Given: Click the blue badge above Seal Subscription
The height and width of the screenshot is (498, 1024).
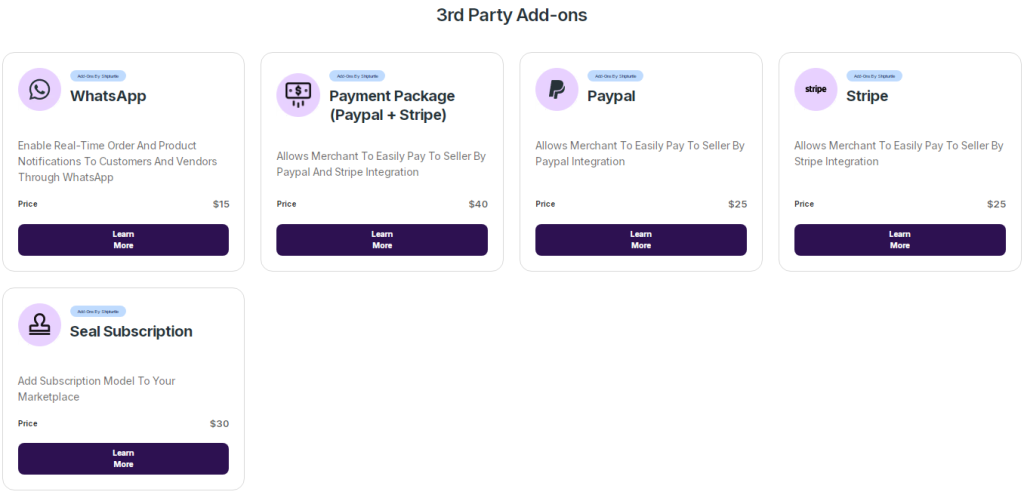Looking at the screenshot, I should click(x=98, y=311).
